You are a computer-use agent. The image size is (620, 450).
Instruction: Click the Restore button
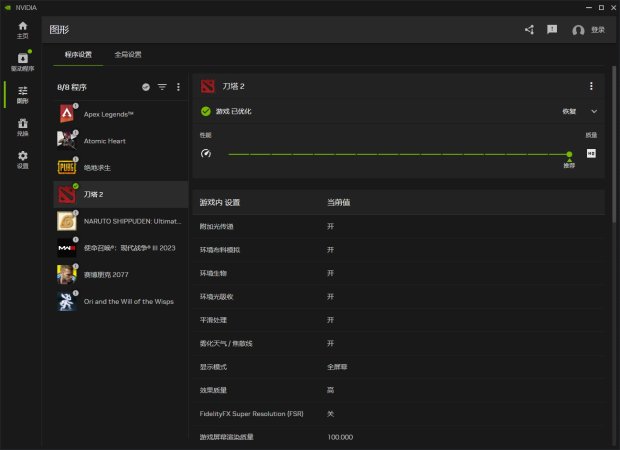(x=569, y=112)
